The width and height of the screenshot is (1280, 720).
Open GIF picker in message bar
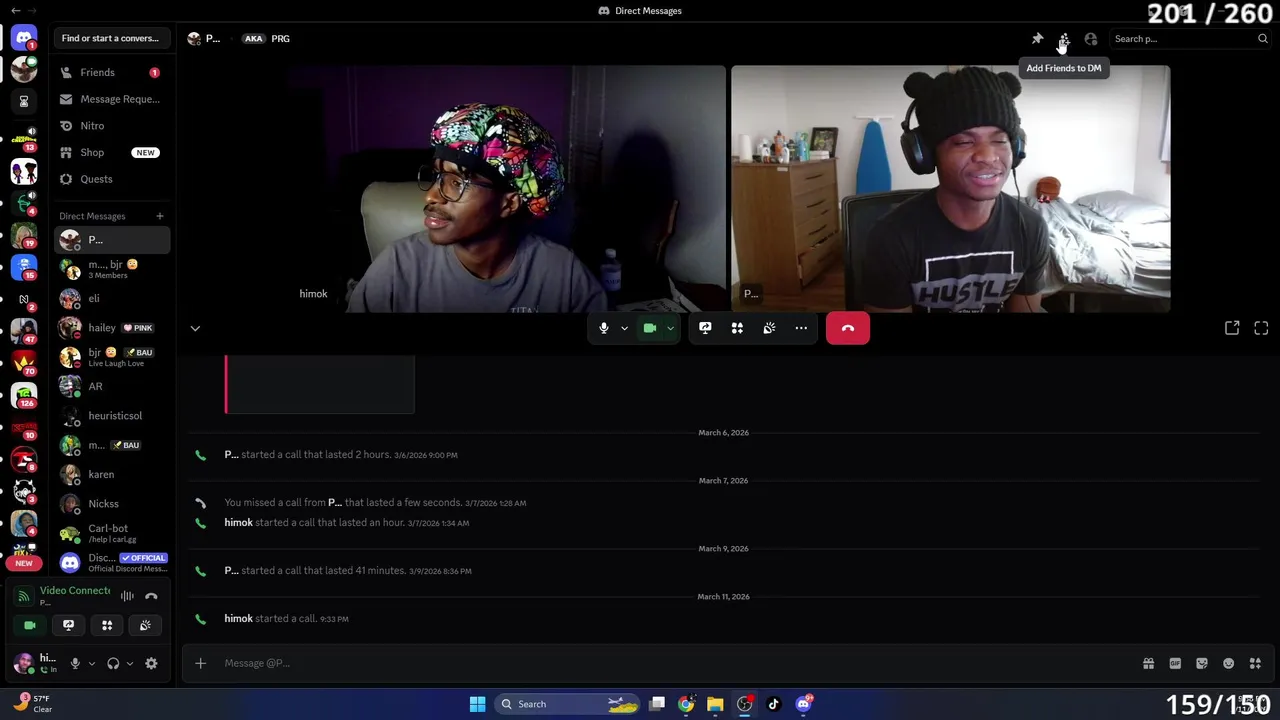pos(1175,663)
